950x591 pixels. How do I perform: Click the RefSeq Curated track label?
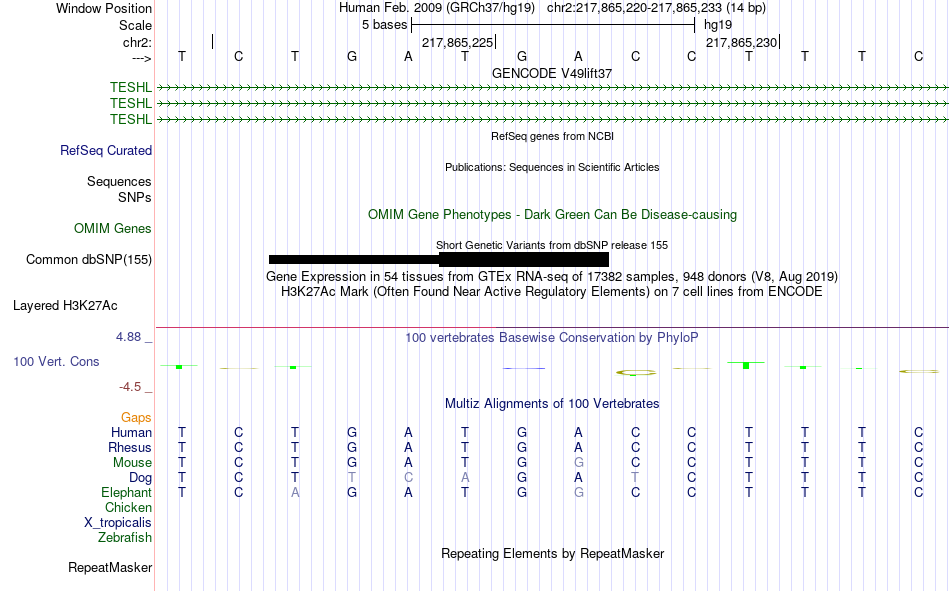pyautogui.click(x=106, y=150)
